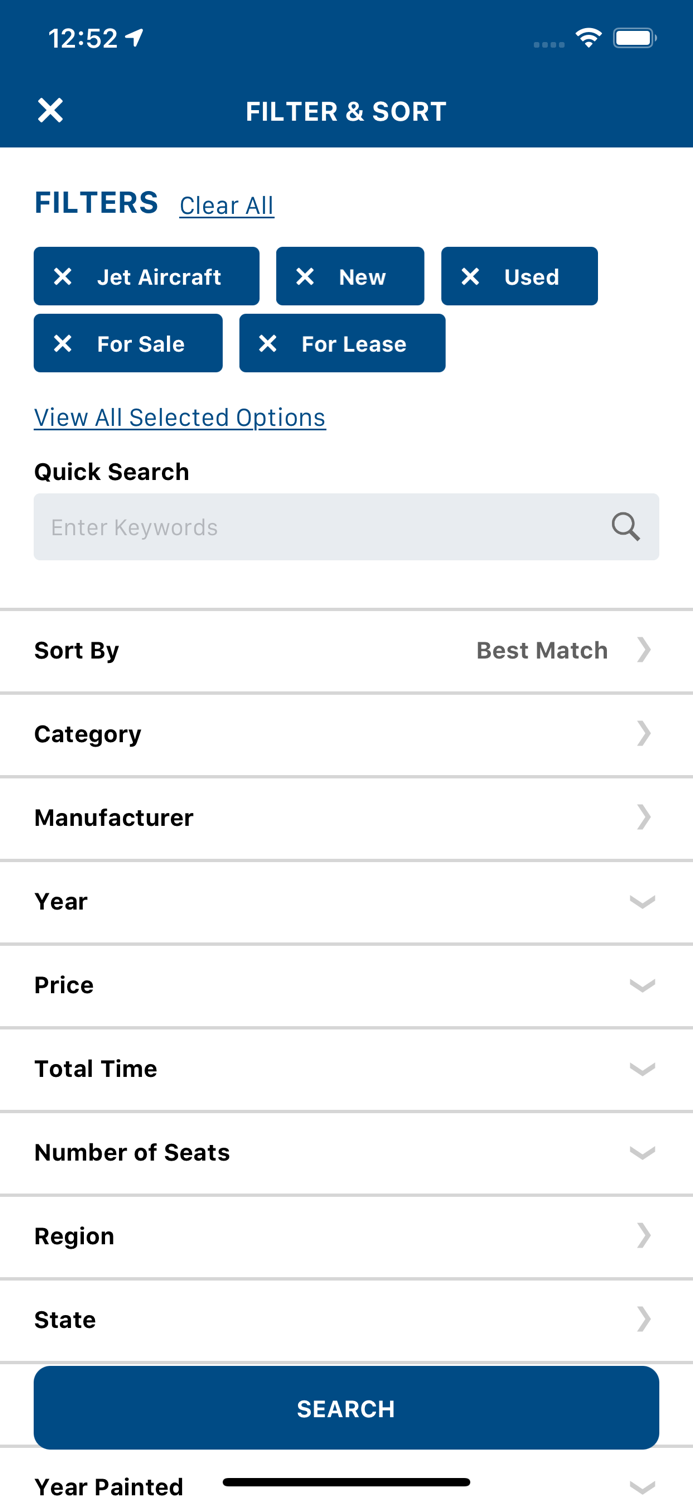Close the Filter & Sort screen
The width and height of the screenshot is (693, 1500).
pos(50,111)
